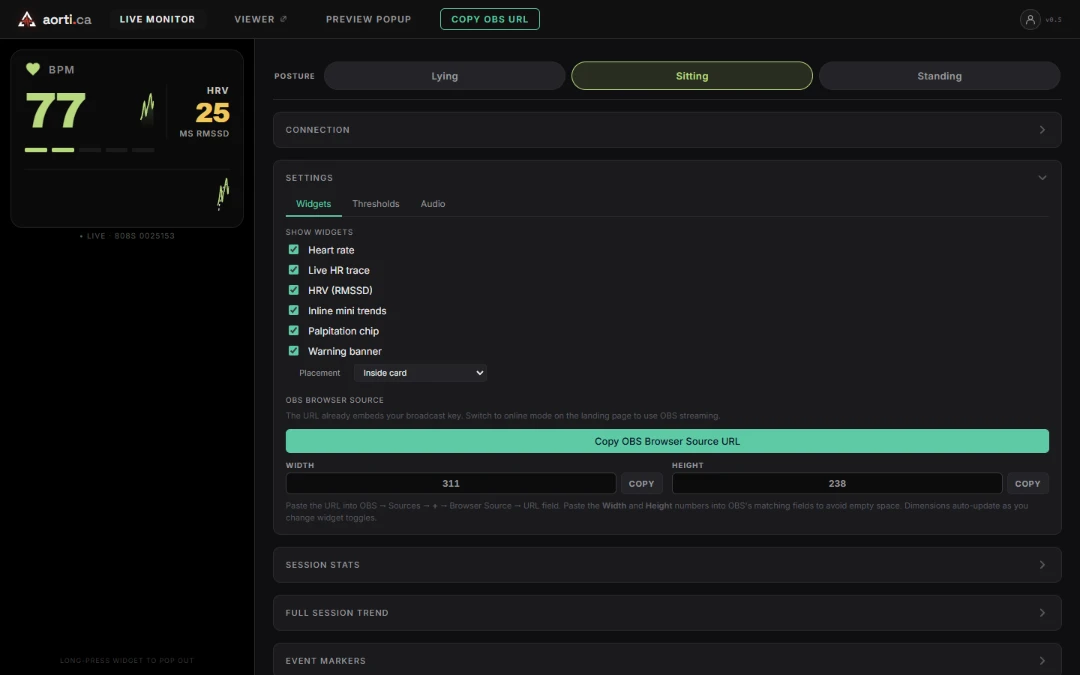This screenshot has height=675, width=1080.
Task: Click the Height field showing 238
Action: pyautogui.click(x=837, y=484)
